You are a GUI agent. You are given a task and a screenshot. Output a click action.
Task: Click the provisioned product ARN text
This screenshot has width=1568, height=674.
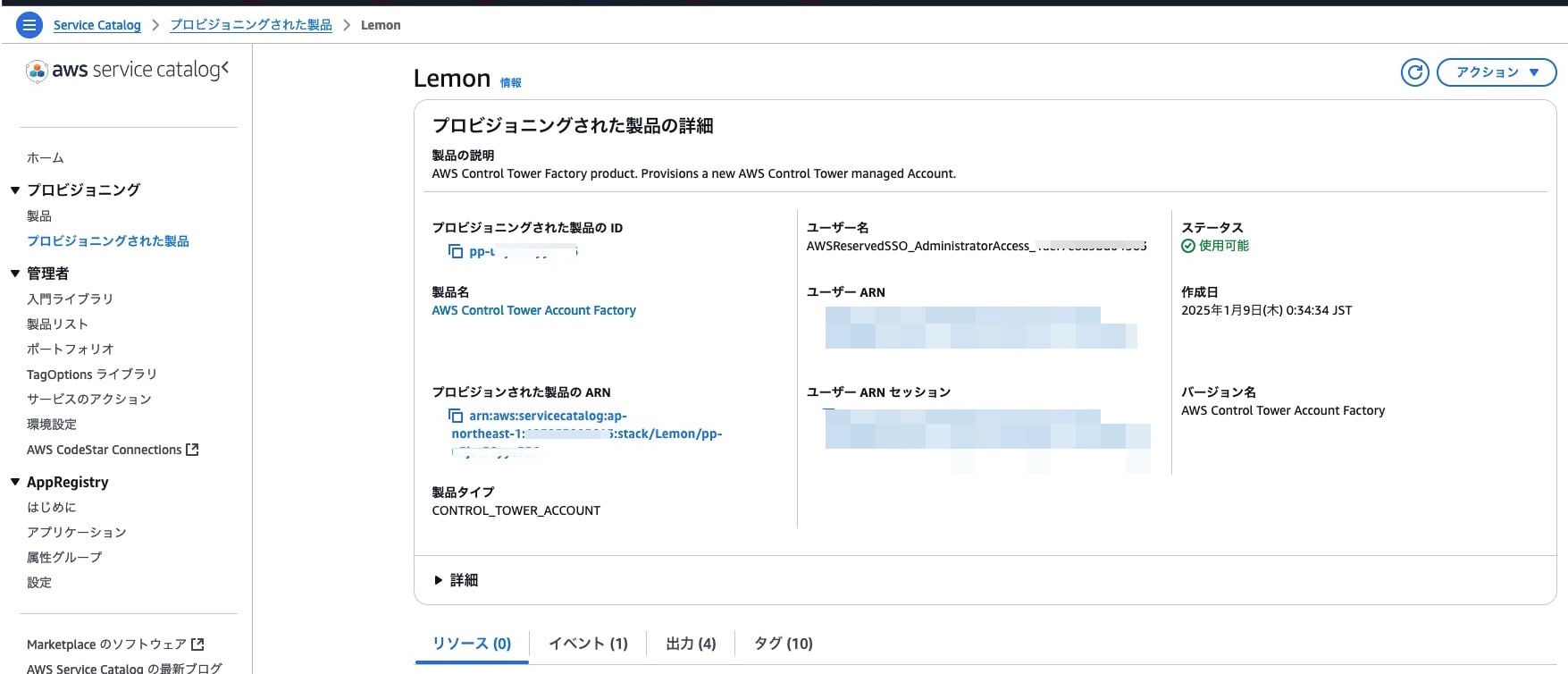coord(587,434)
